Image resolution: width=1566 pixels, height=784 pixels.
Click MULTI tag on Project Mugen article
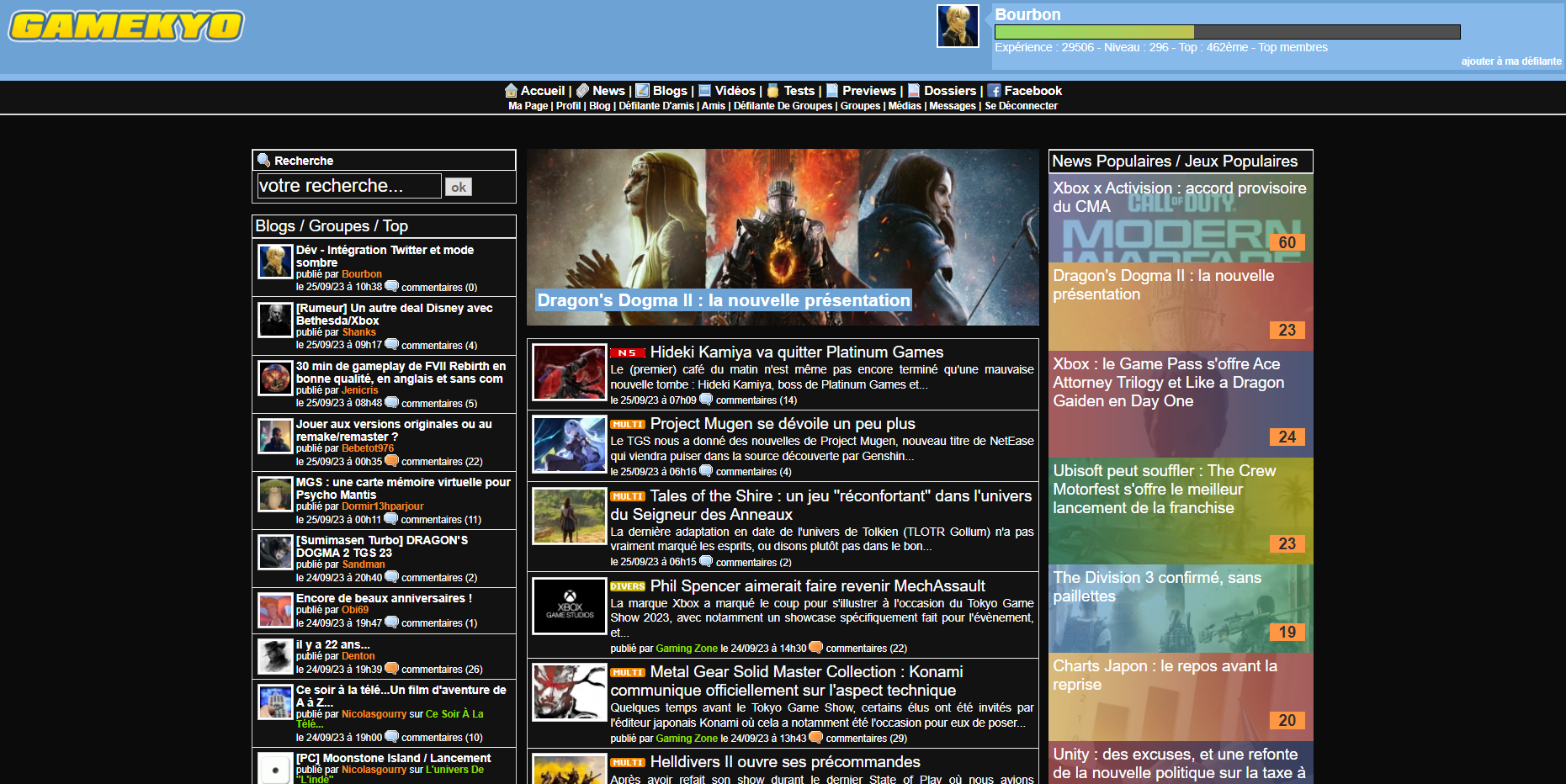click(x=628, y=425)
